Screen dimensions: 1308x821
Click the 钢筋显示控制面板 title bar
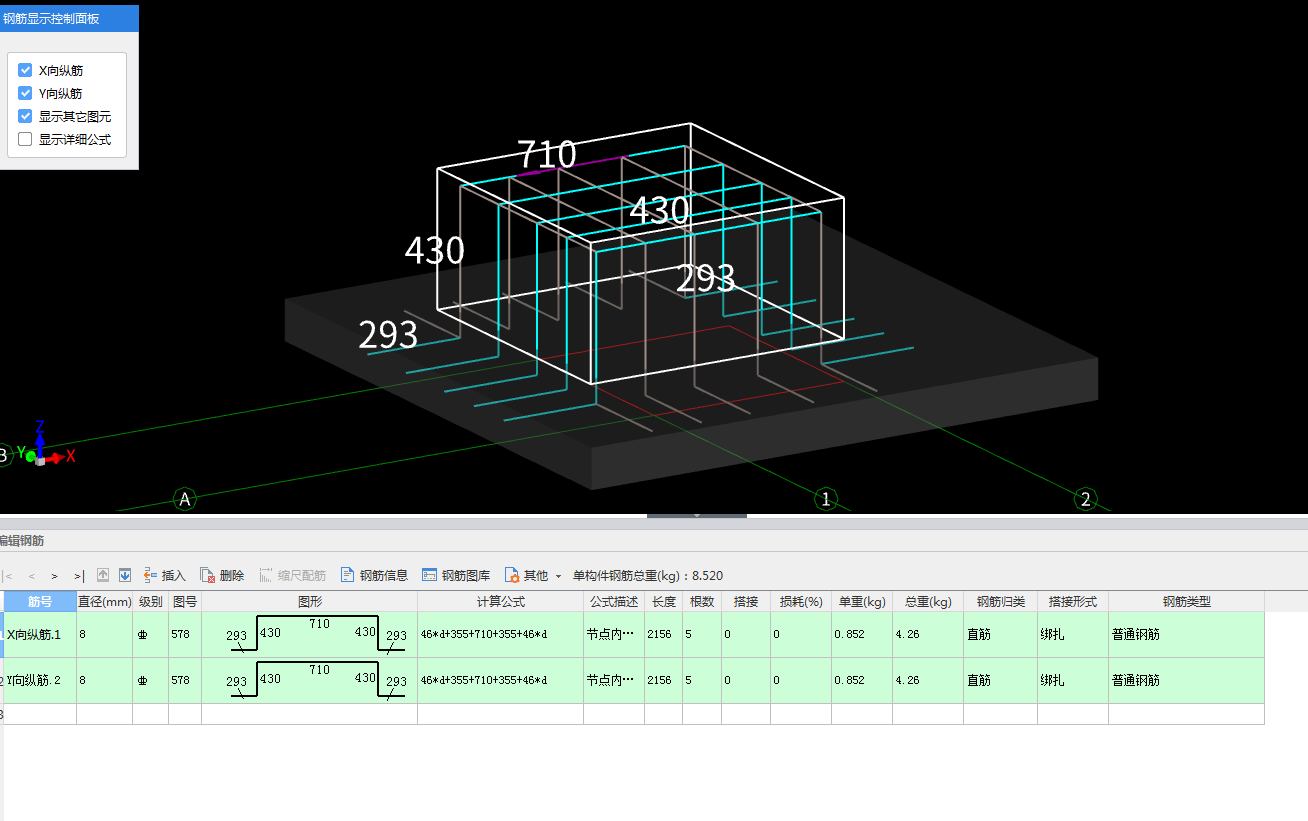coord(69,18)
